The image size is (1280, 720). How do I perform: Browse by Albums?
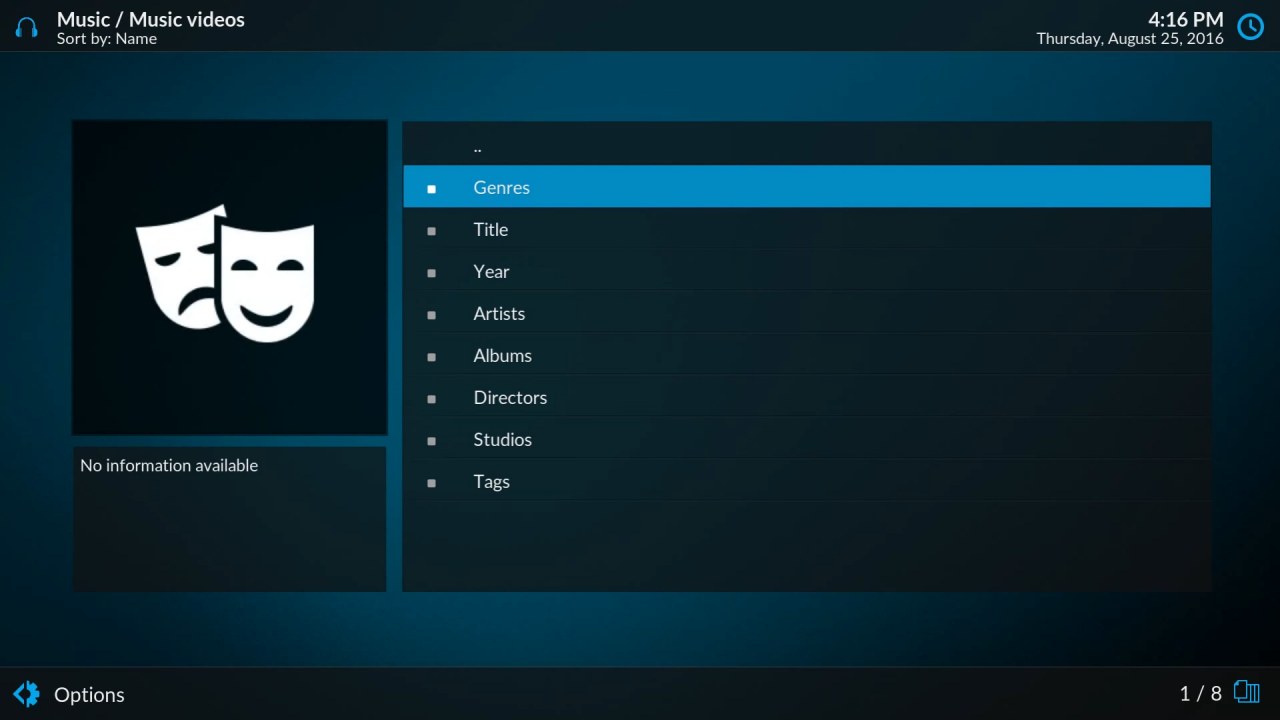[502, 355]
